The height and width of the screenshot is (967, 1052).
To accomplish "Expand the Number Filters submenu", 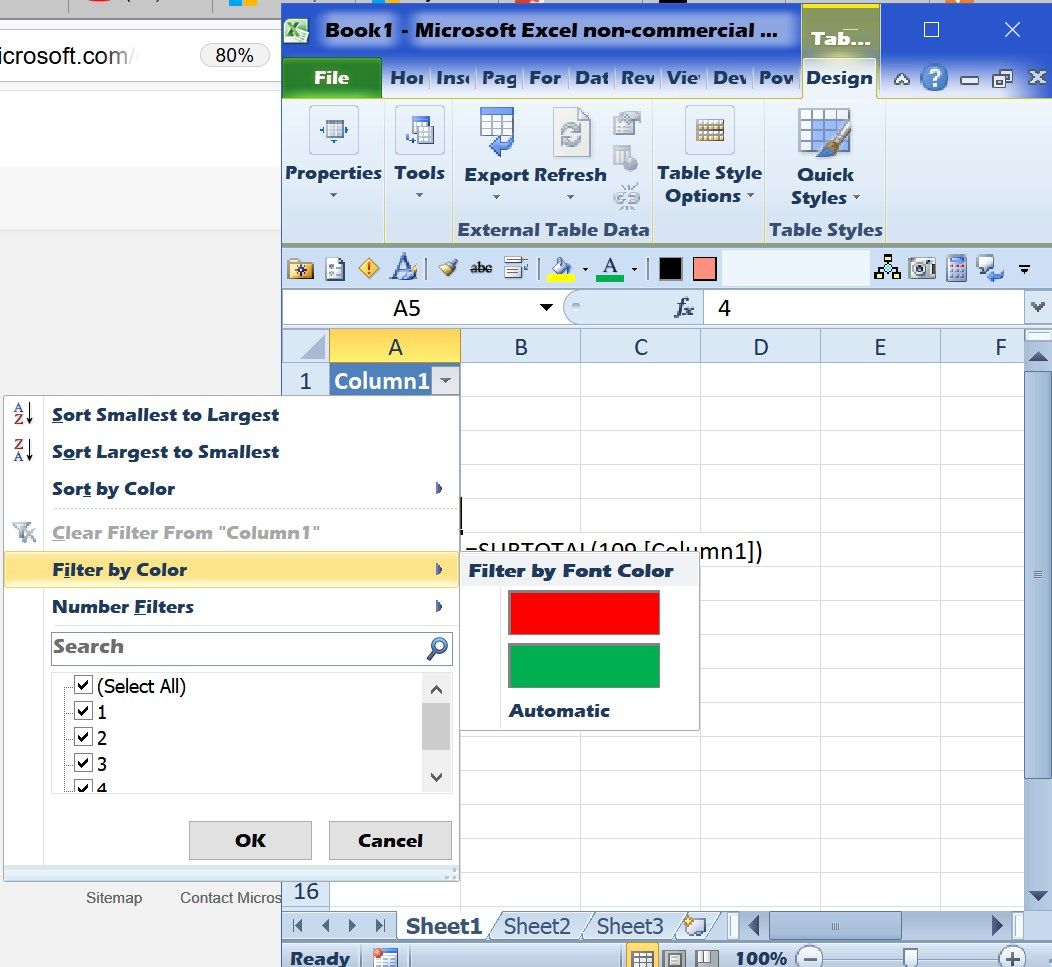I will click(439, 606).
